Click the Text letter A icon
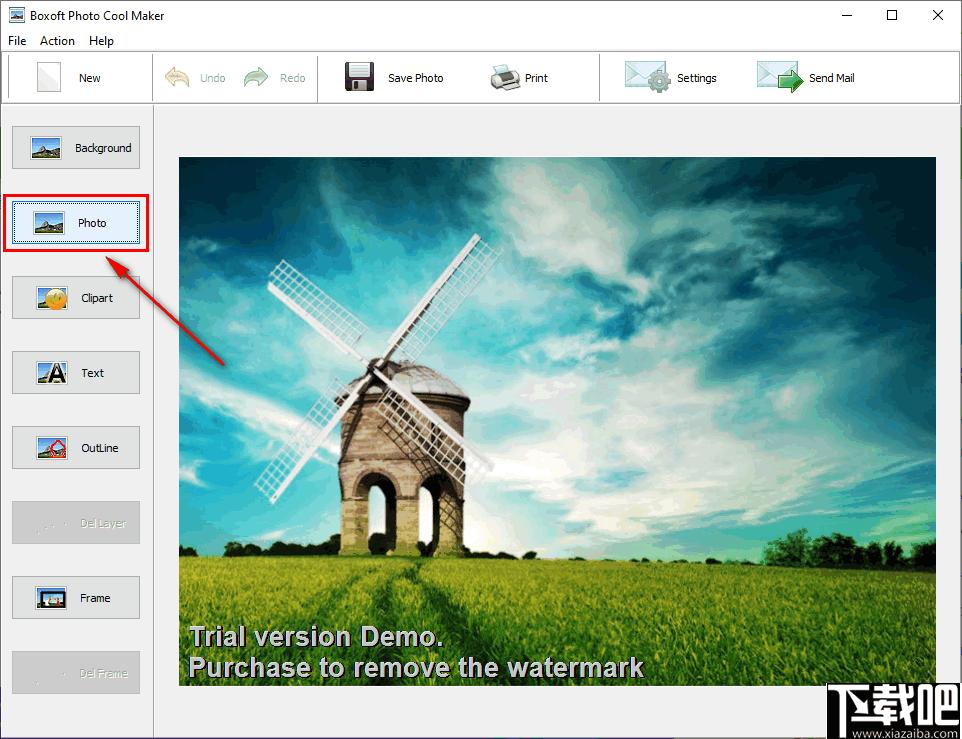 click(x=52, y=373)
